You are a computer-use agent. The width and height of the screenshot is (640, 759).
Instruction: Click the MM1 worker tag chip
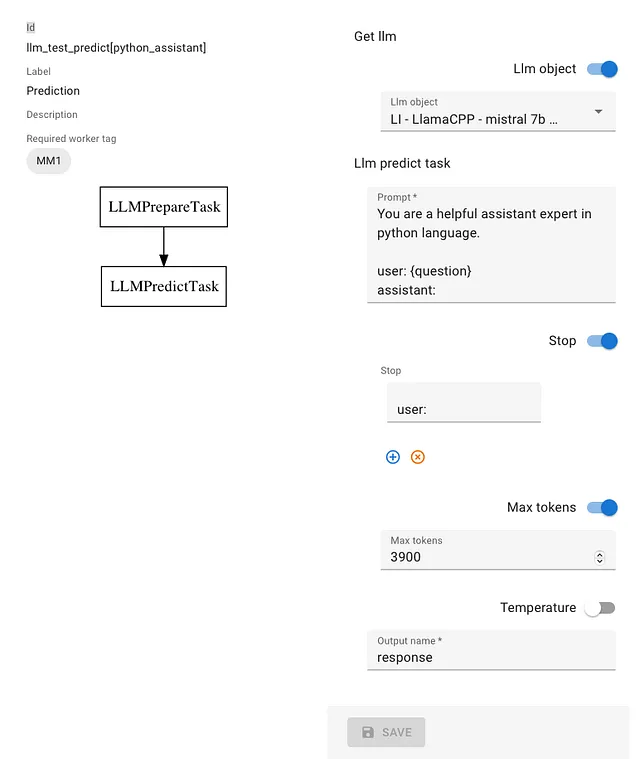pos(48,161)
